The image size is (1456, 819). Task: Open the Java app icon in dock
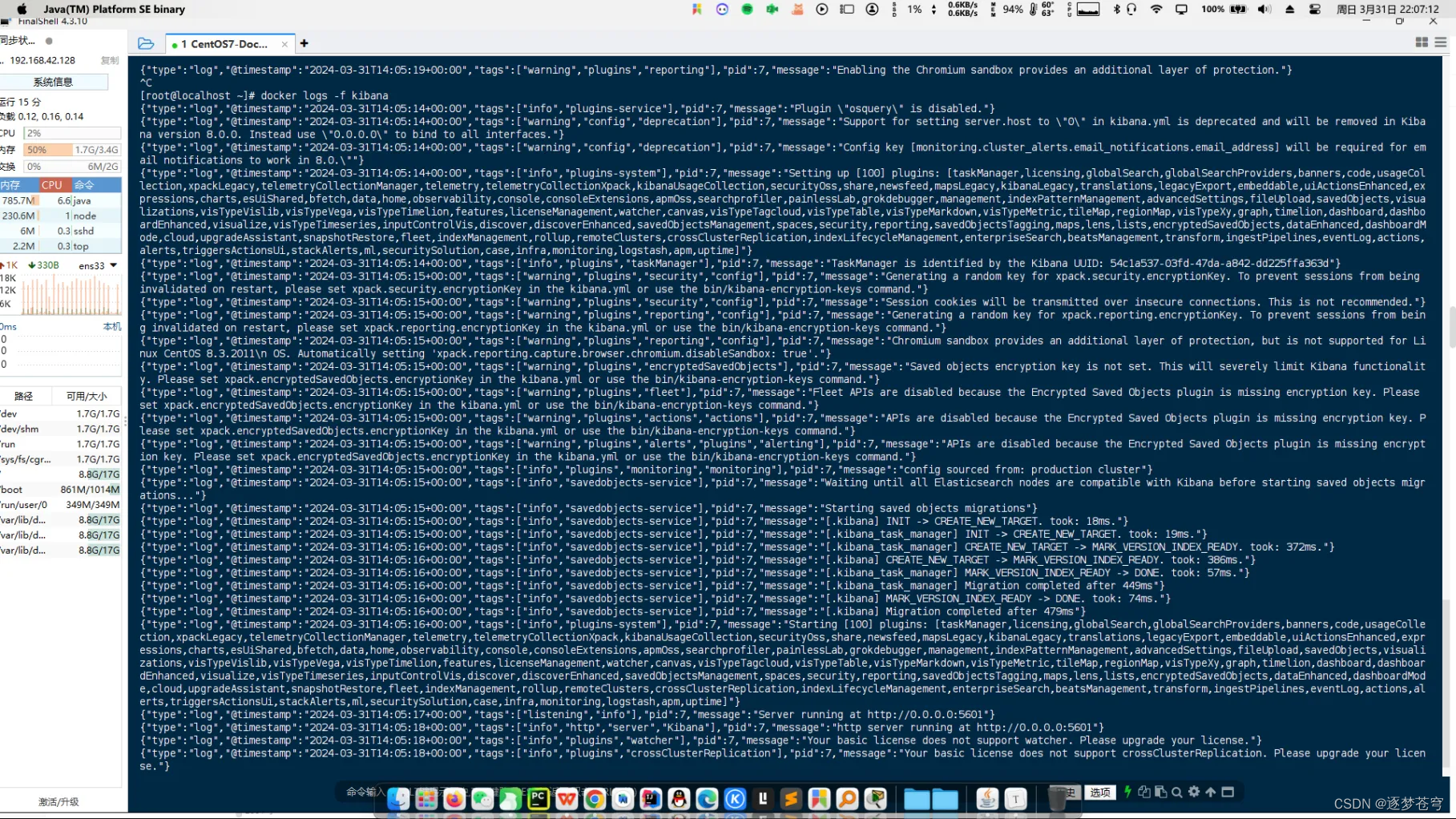pyautogui.click(x=987, y=798)
